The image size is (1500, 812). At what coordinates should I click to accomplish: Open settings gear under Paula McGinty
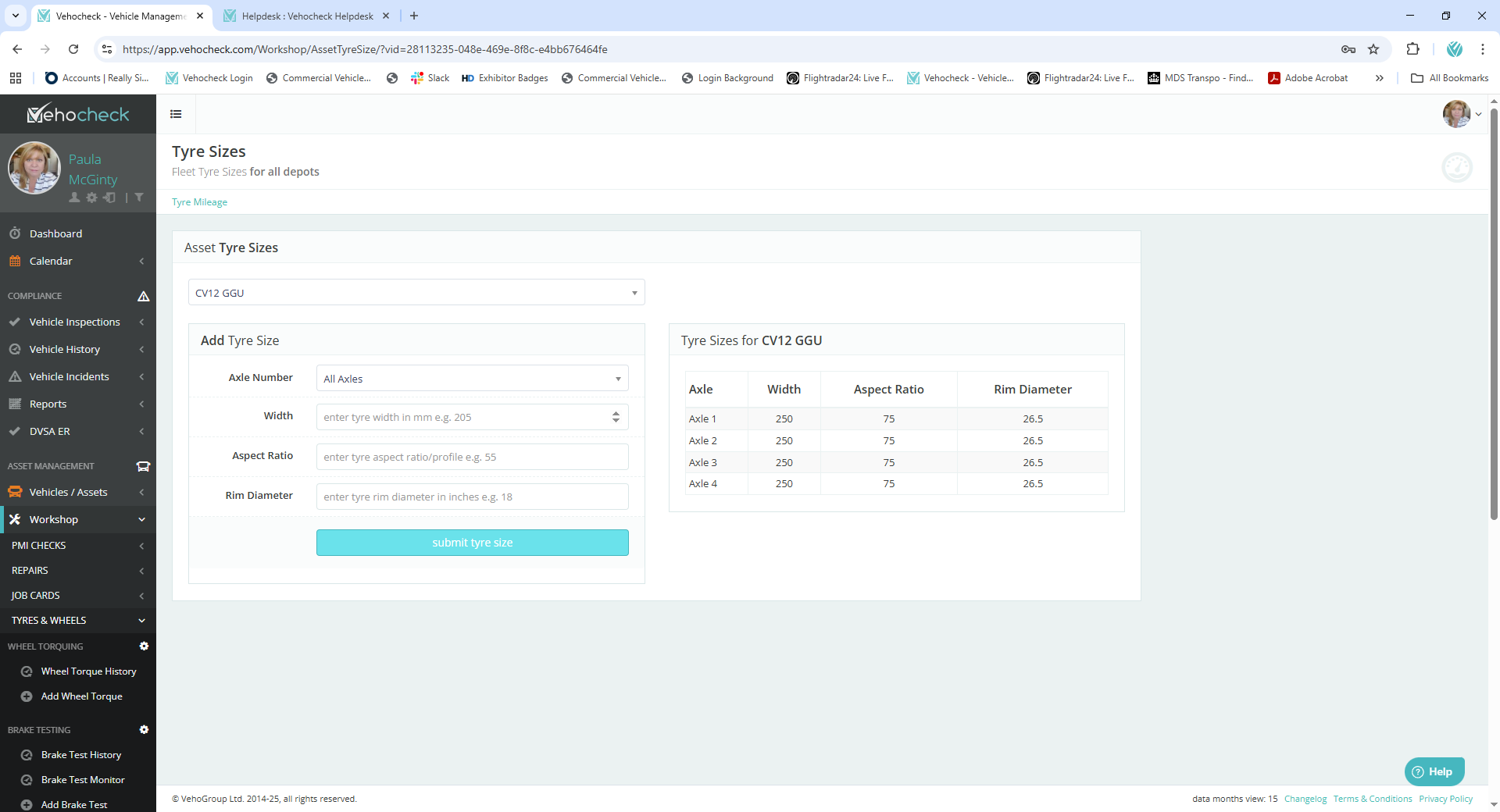pyautogui.click(x=92, y=198)
